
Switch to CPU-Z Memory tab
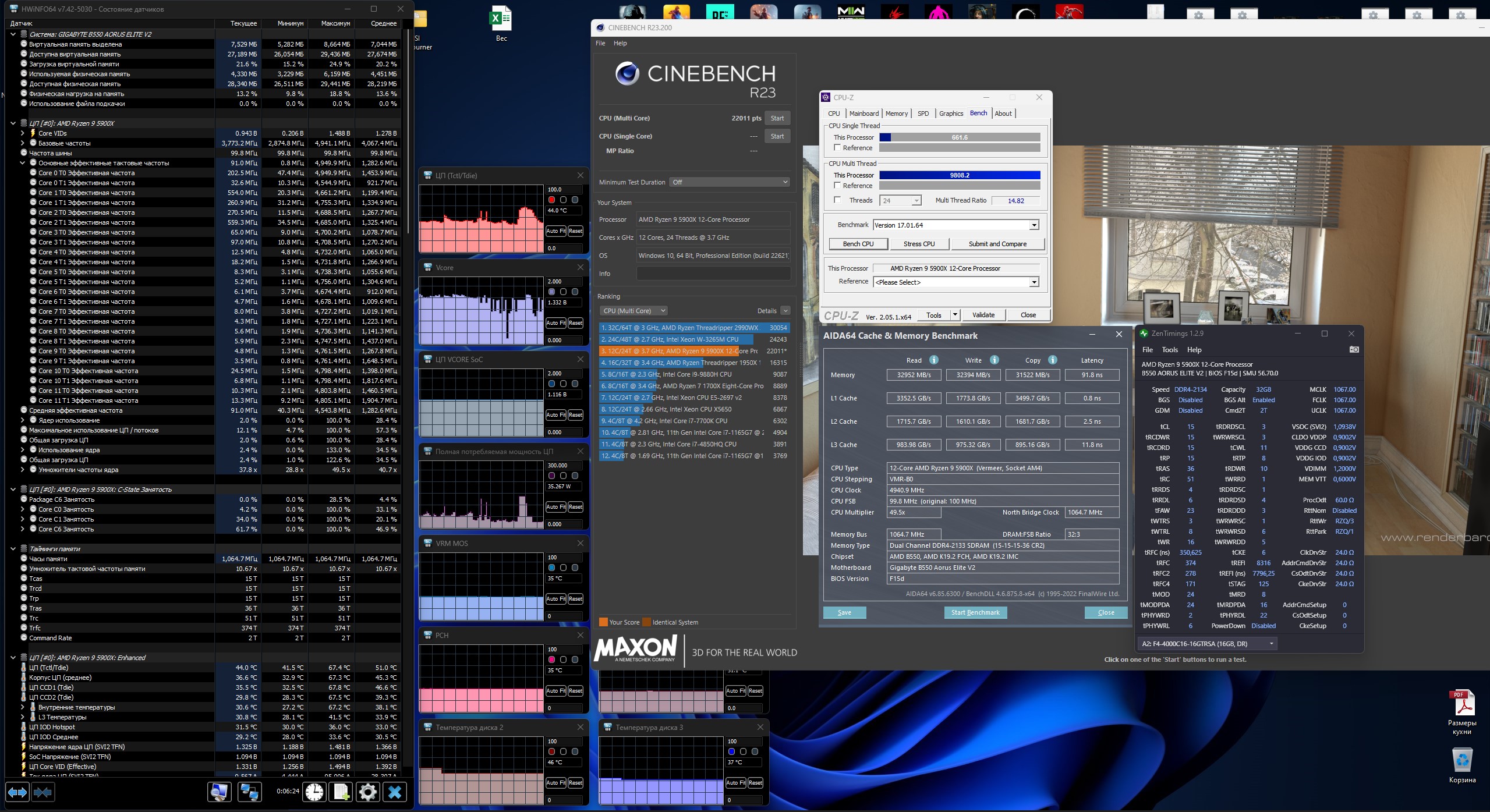tap(896, 114)
